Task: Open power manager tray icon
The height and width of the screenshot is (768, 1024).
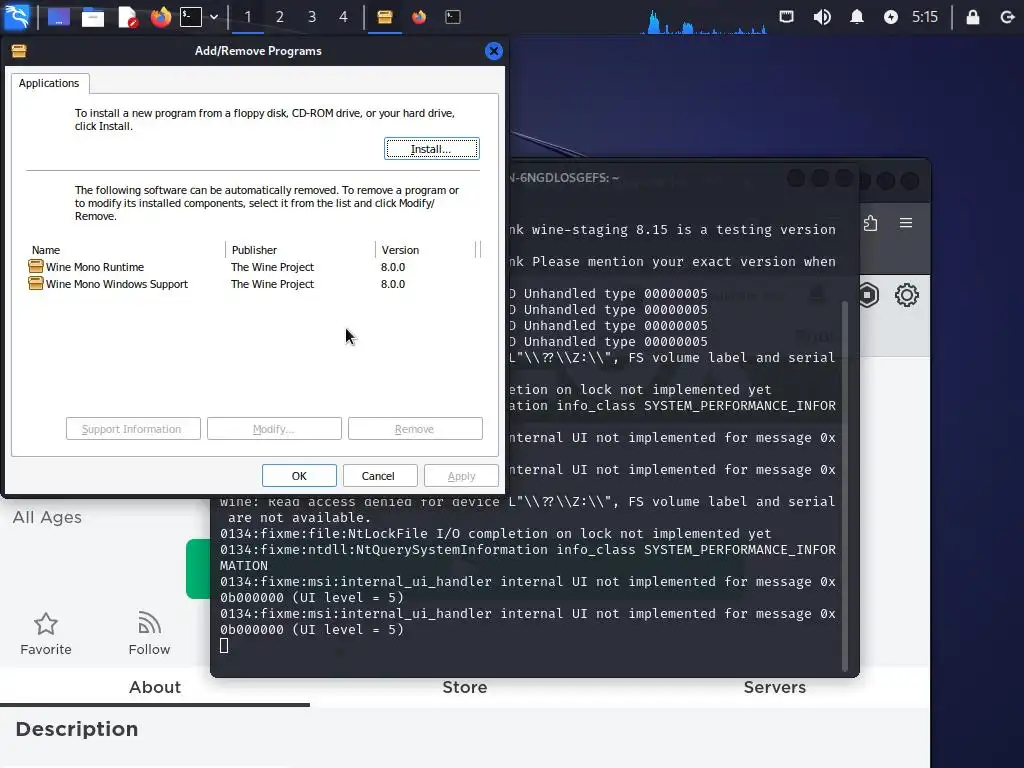Action: click(x=891, y=17)
